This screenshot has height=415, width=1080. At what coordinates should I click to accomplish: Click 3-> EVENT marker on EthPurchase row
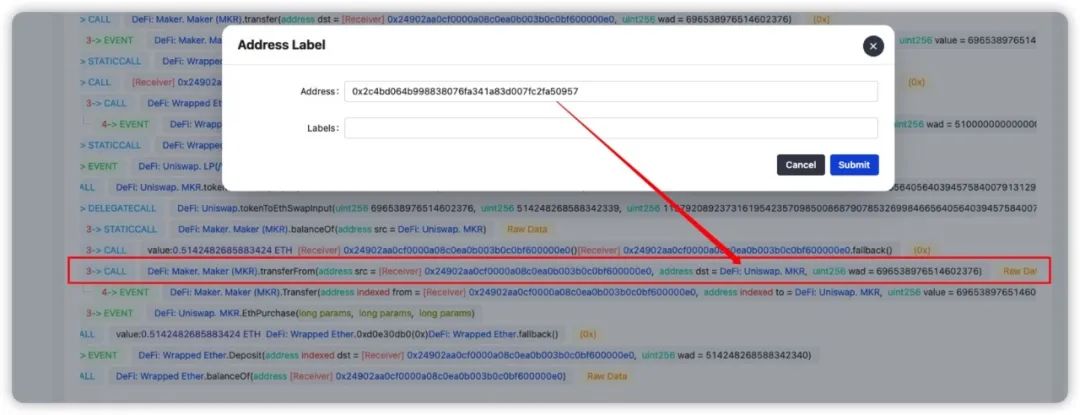[x=110, y=313]
